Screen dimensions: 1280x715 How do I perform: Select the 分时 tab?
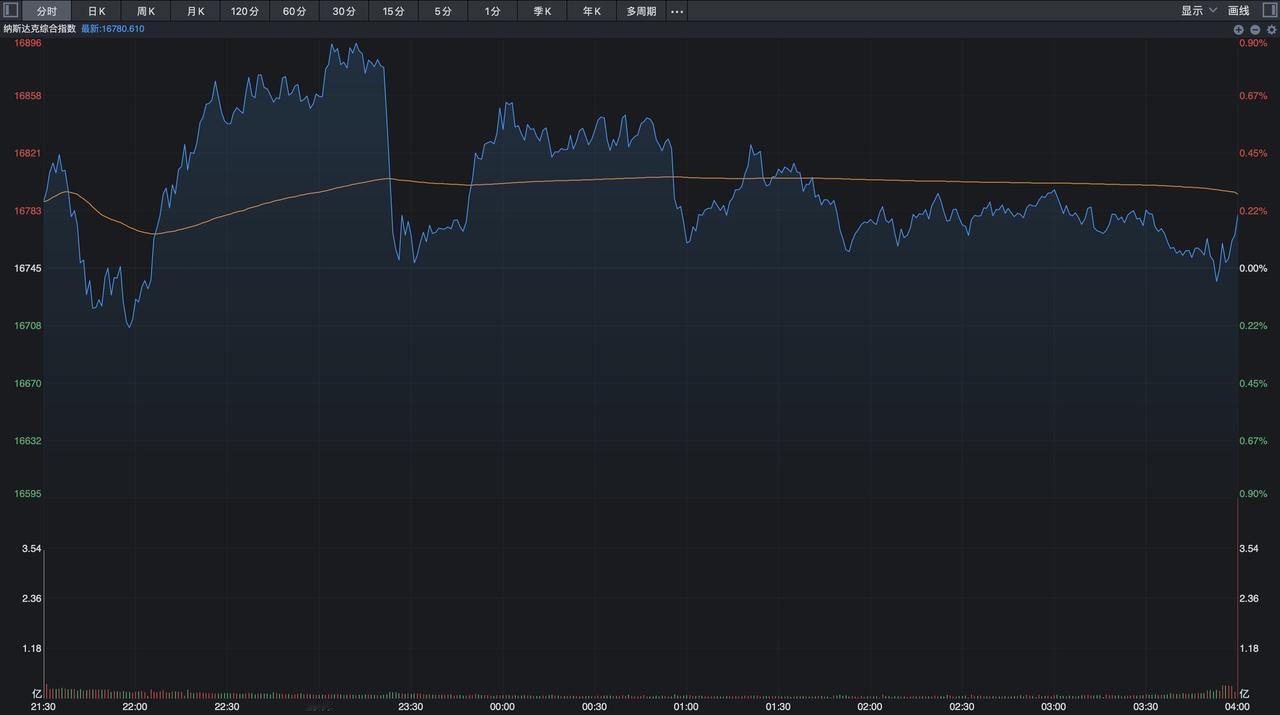pos(47,11)
